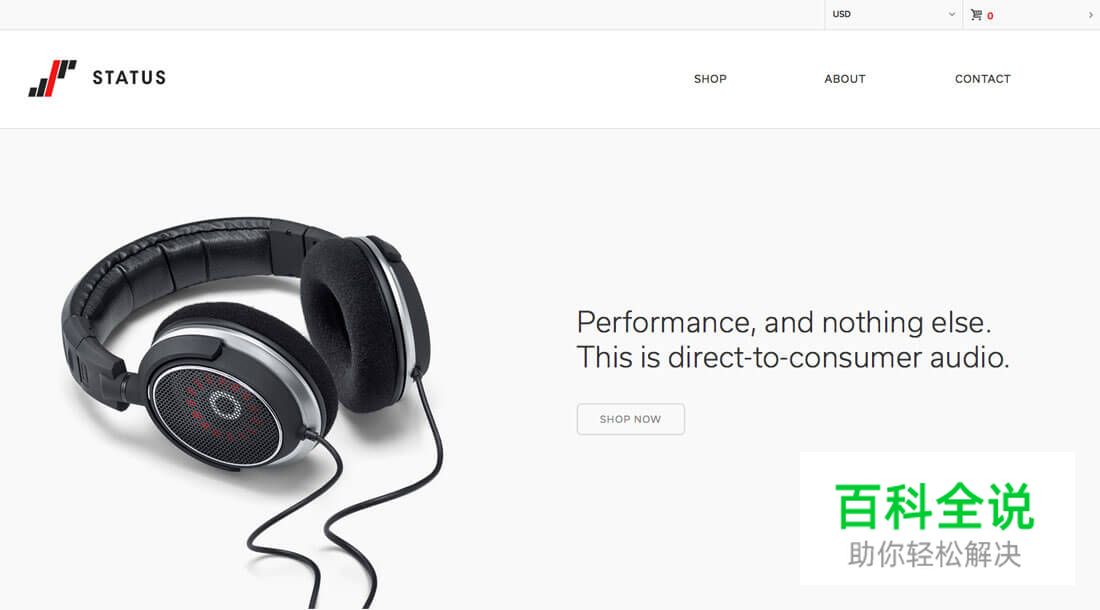Click the red and black Status logo mark

pos(53,78)
